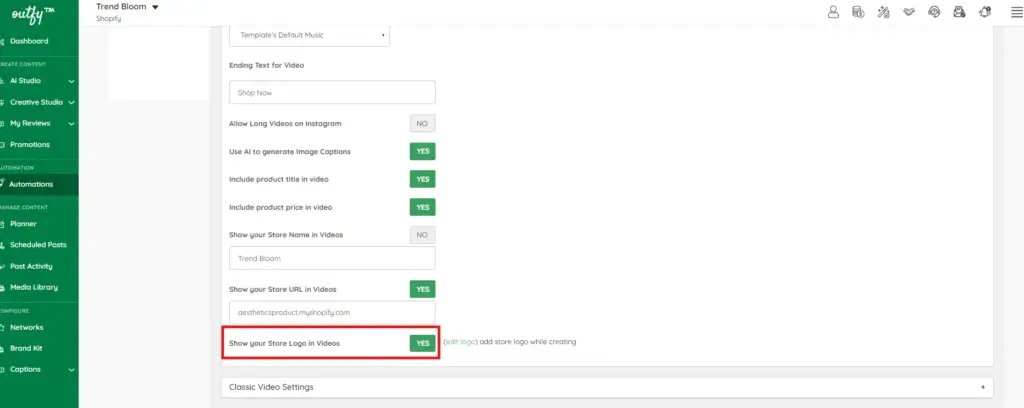
Task: Toggle Show your Store Logo in Videos
Action: (423, 343)
